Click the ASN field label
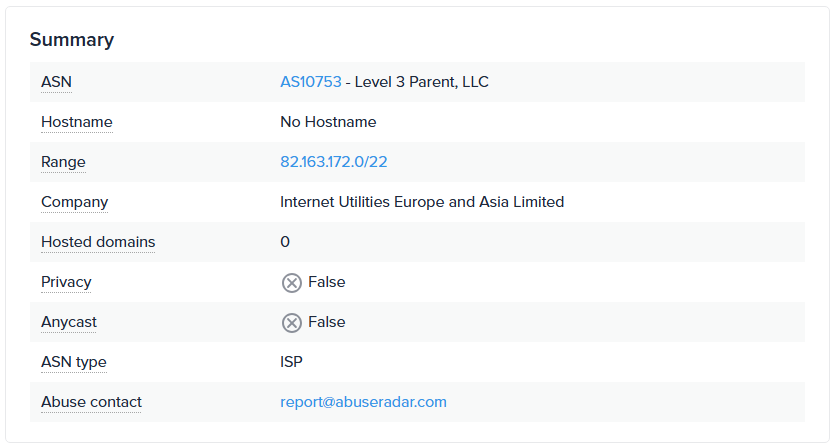Screen dimensions: 836x448 [56, 82]
